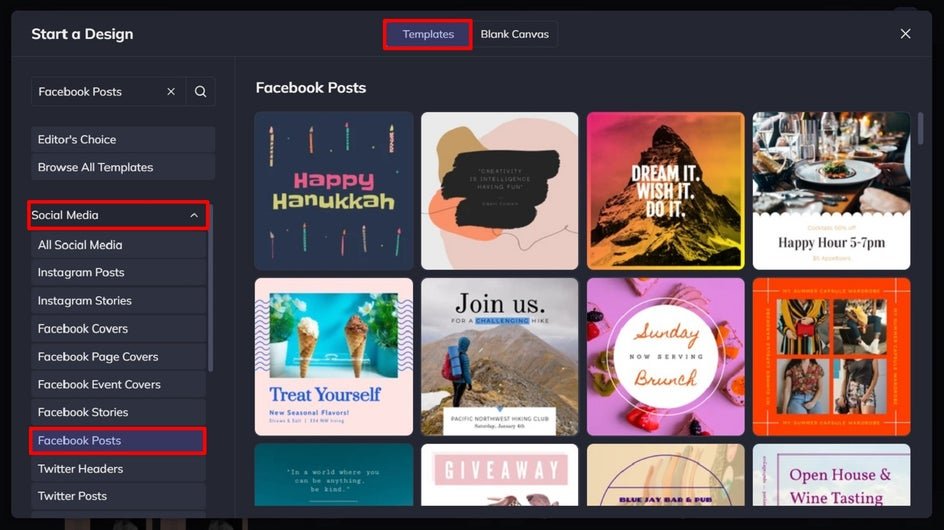The height and width of the screenshot is (530, 944).
Task: Click the template gallery vertical scrollbar
Action: 921,130
